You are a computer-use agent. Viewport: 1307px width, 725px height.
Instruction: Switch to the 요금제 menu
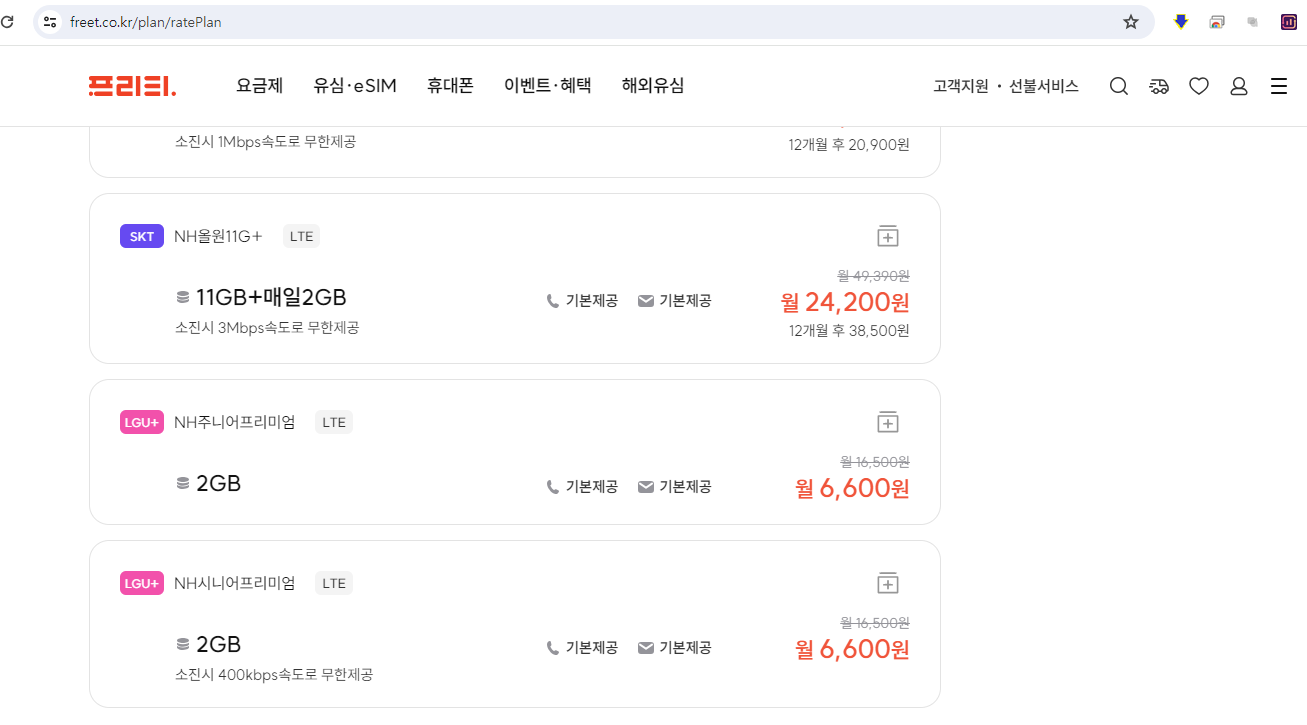coord(258,86)
